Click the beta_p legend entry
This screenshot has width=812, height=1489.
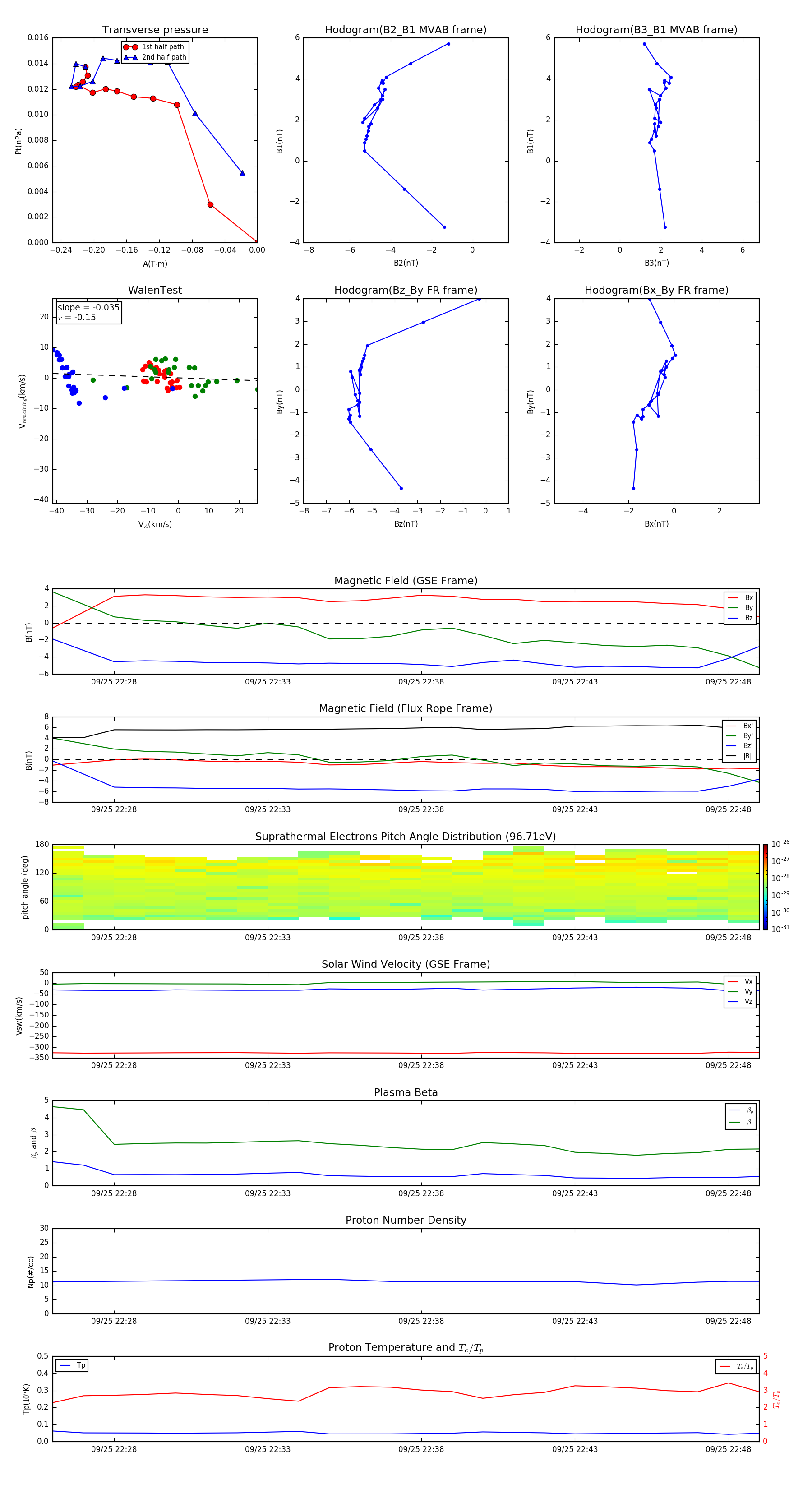tap(741, 1110)
